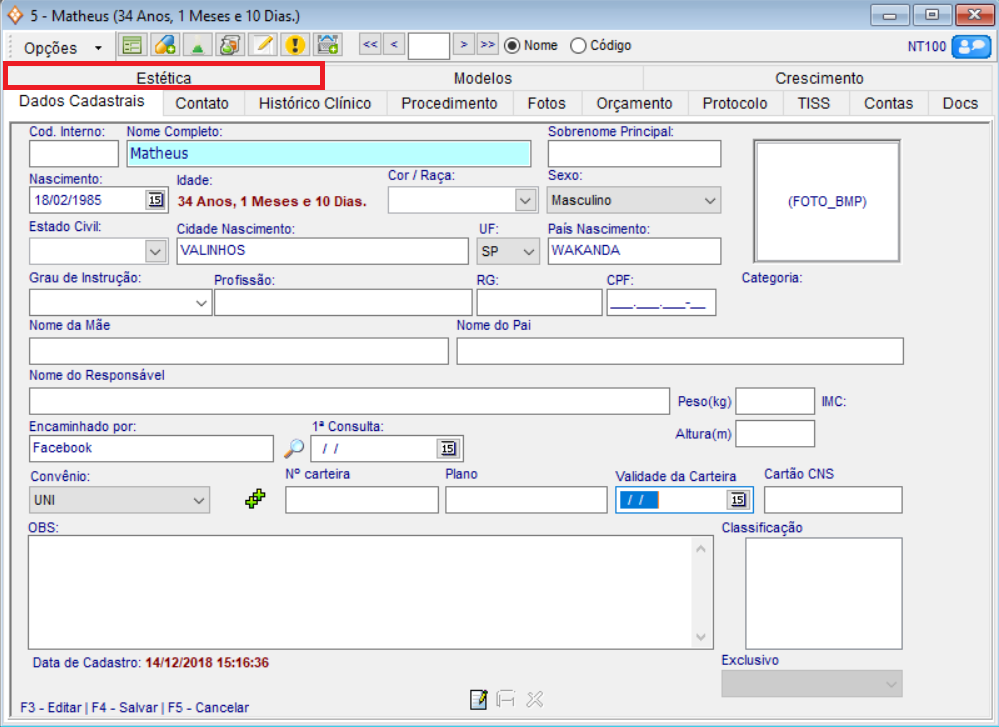Image resolution: width=999 pixels, height=727 pixels.
Task: Go to the last record button
Action: (x=487, y=45)
